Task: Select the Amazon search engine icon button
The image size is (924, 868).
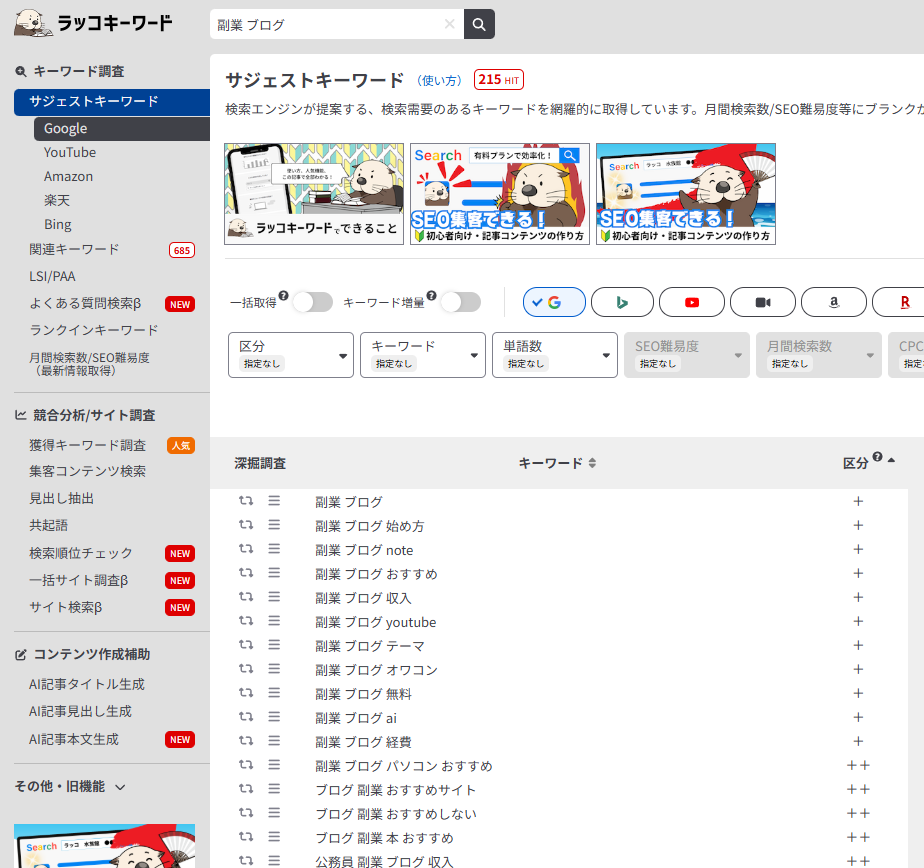Action: (x=833, y=302)
